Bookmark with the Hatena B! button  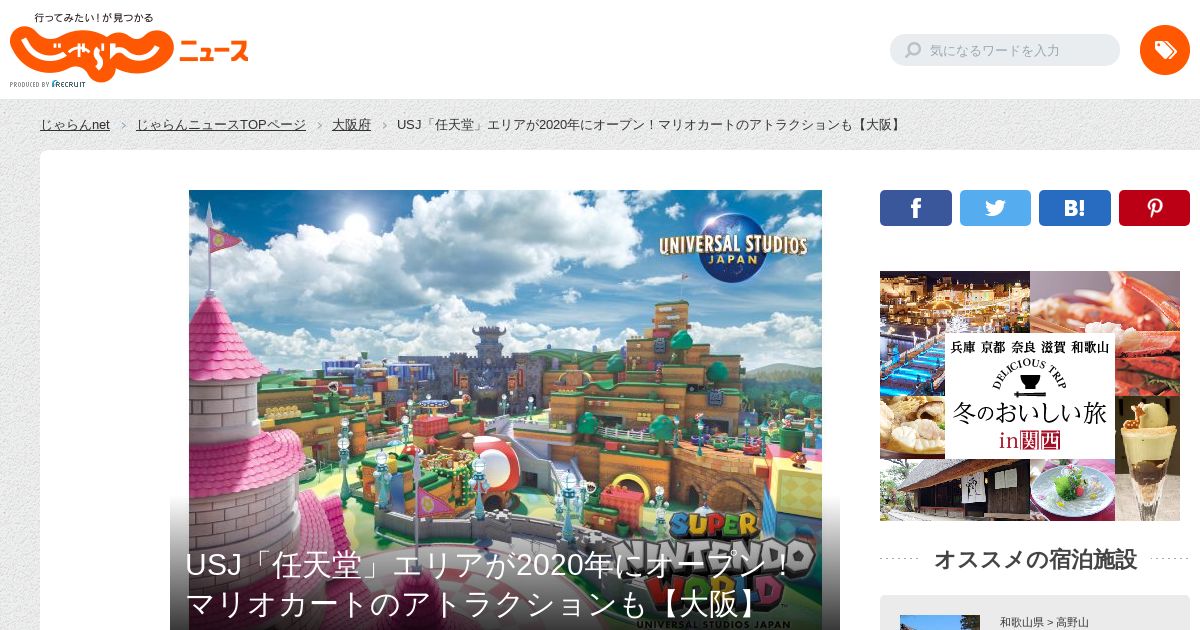pyautogui.click(x=1075, y=208)
